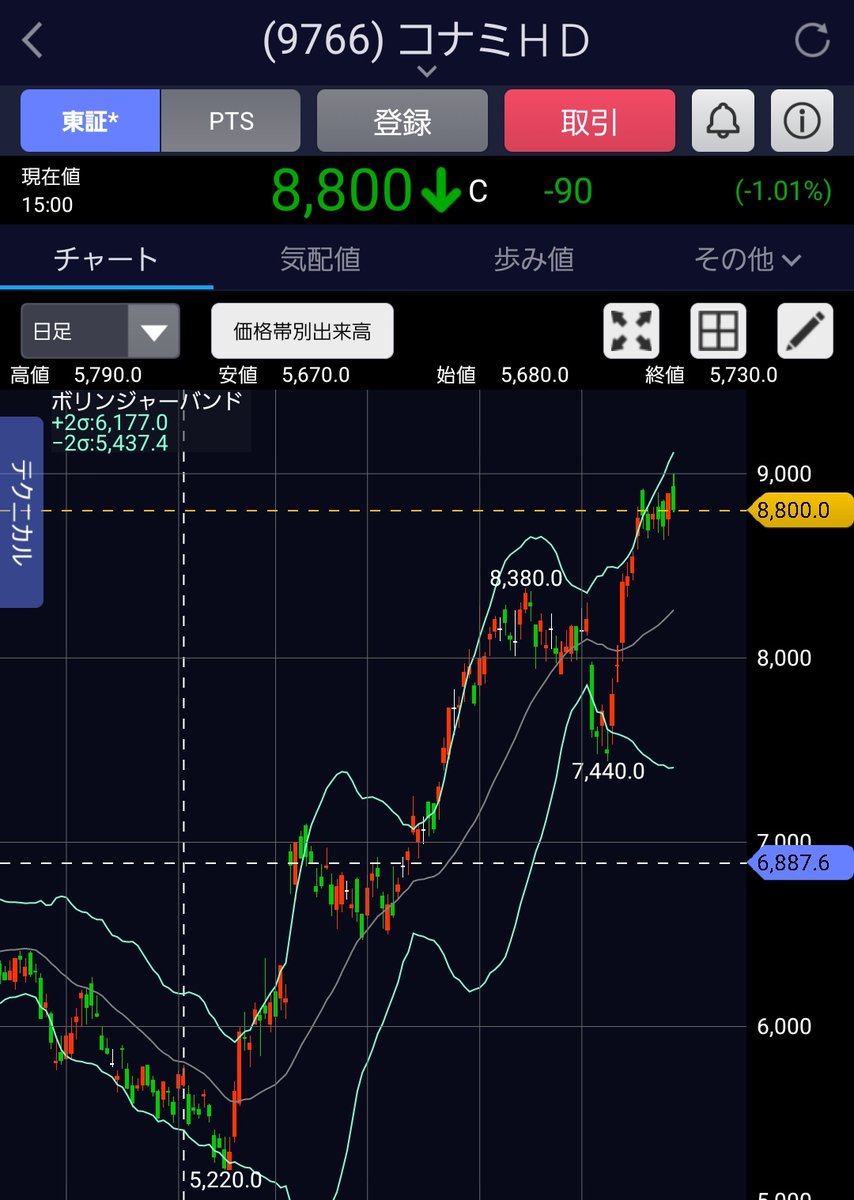Tap the 6,000 axis label

784,1027
